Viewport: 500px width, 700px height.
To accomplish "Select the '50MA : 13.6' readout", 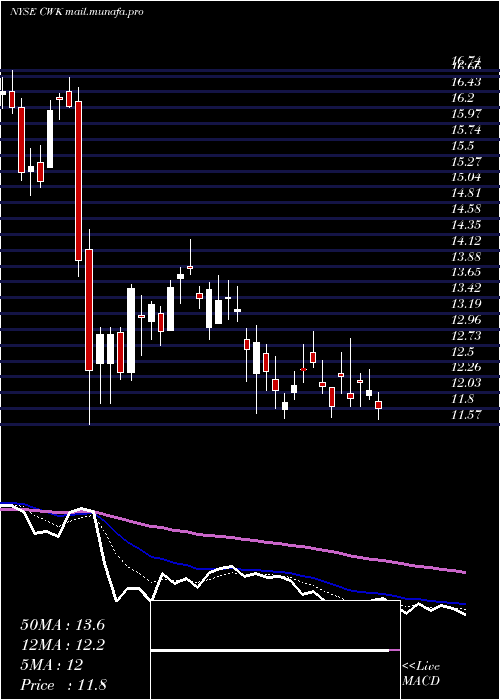I will tap(62, 625).
